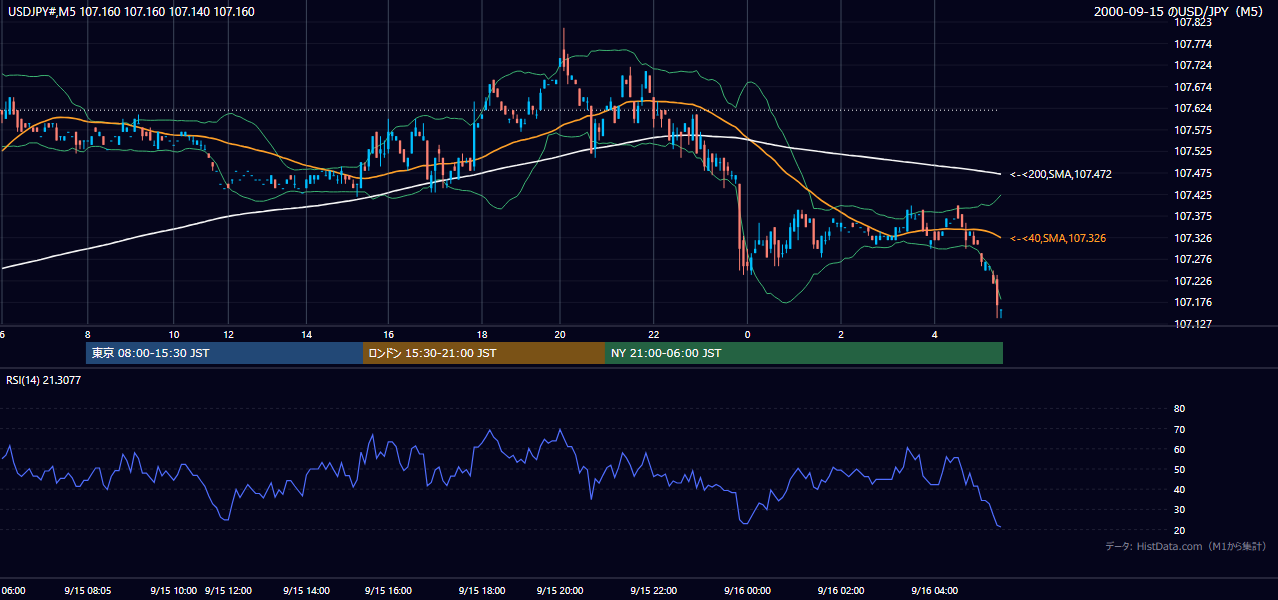Select the NY 21:00-06:00 JST session bar
The height and width of the screenshot is (600, 1278).
pyautogui.click(x=804, y=353)
